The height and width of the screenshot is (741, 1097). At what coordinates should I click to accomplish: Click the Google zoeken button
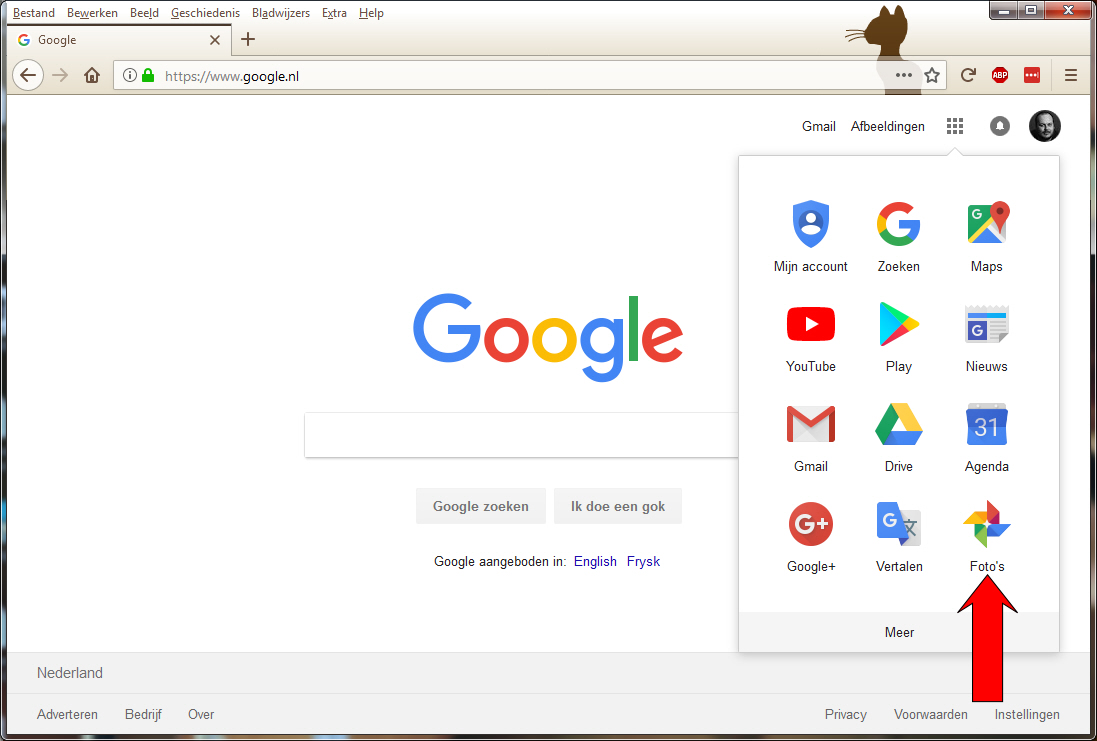pos(480,506)
